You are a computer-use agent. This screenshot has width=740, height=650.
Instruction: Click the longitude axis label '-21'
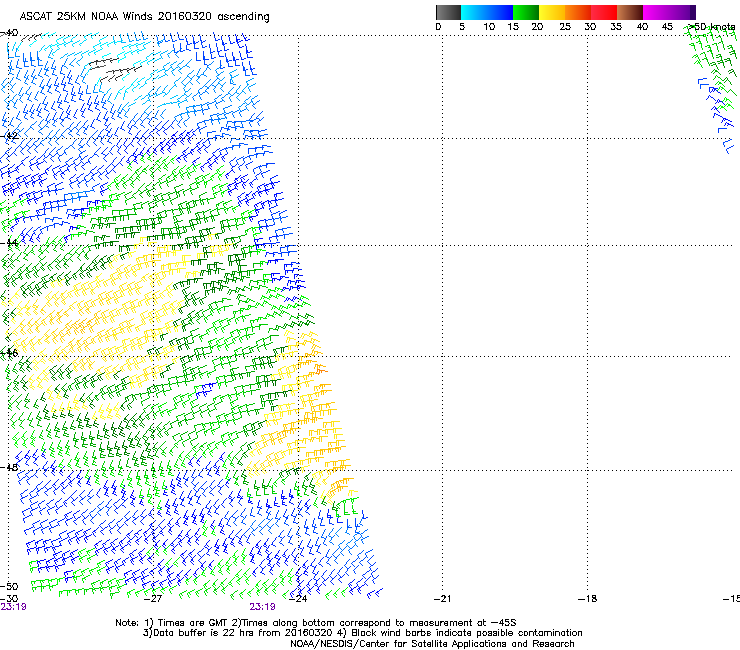(x=442, y=599)
